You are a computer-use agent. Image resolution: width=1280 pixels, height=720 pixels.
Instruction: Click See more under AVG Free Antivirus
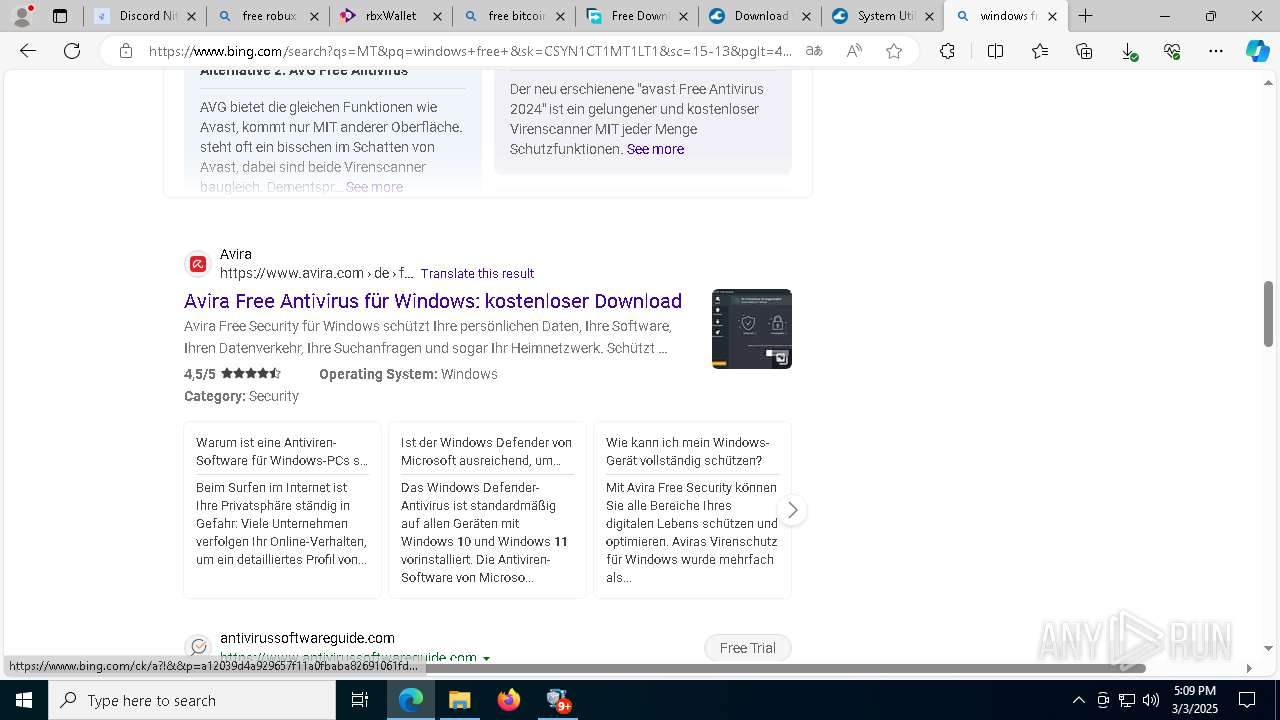coord(374,187)
